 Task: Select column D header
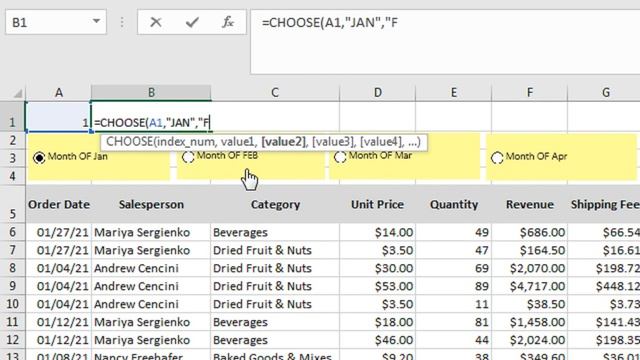click(x=378, y=93)
